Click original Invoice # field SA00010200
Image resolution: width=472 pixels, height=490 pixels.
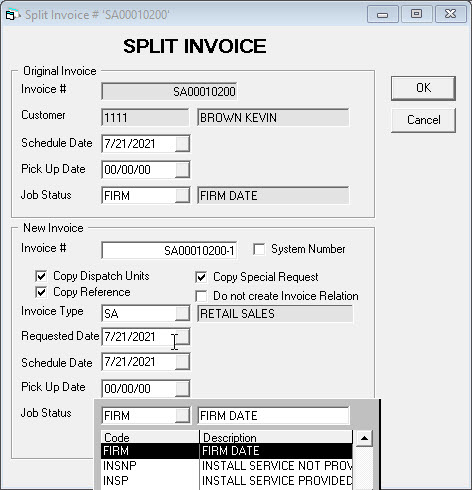tap(169, 91)
